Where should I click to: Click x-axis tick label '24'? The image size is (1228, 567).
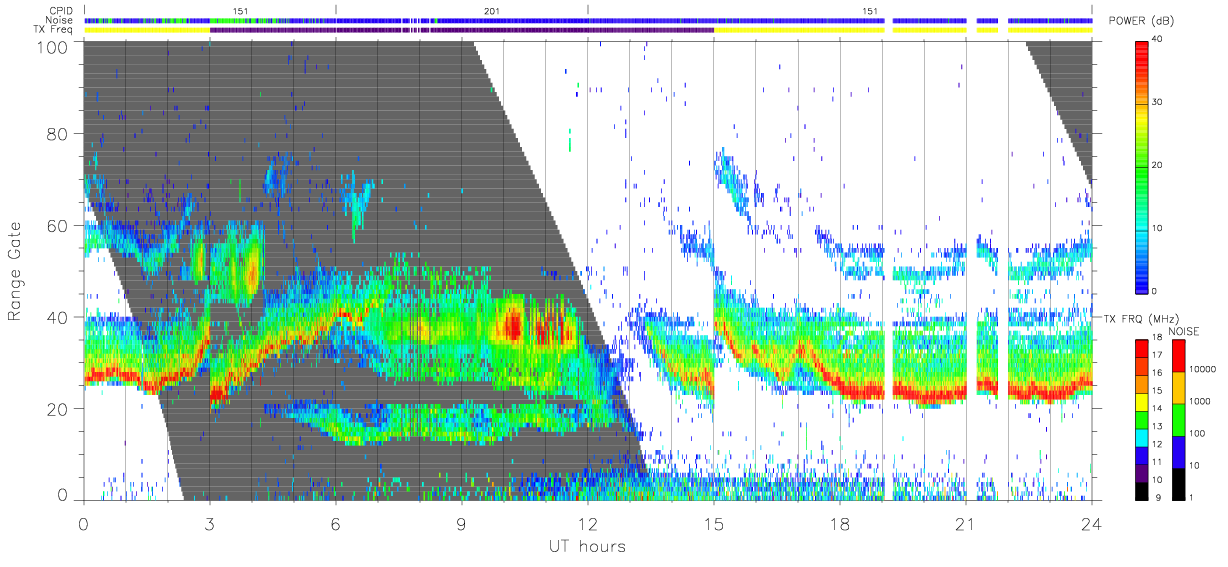pos(1092,523)
